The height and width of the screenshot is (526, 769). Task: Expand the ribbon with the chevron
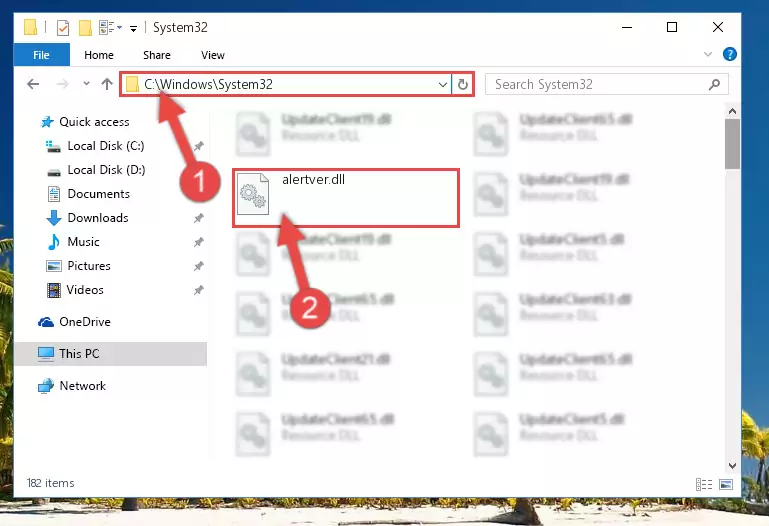click(x=708, y=54)
